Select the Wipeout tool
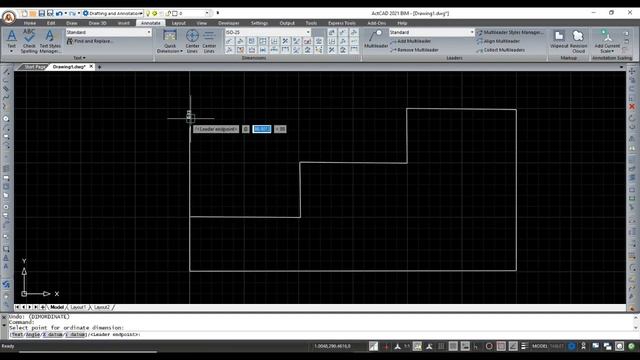640x360 pixels. 559,39
